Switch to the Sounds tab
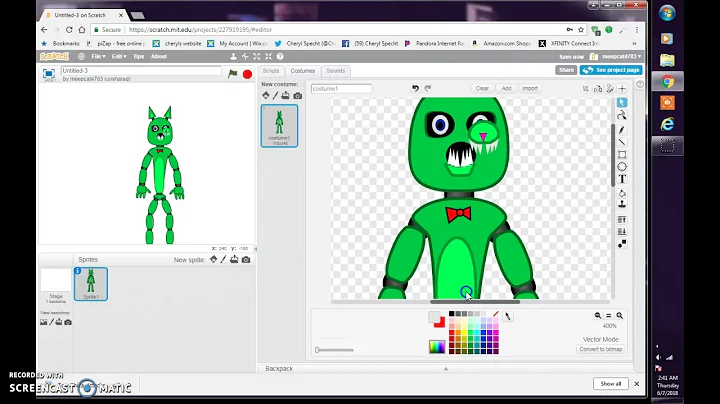720x404 pixels. (336, 71)
